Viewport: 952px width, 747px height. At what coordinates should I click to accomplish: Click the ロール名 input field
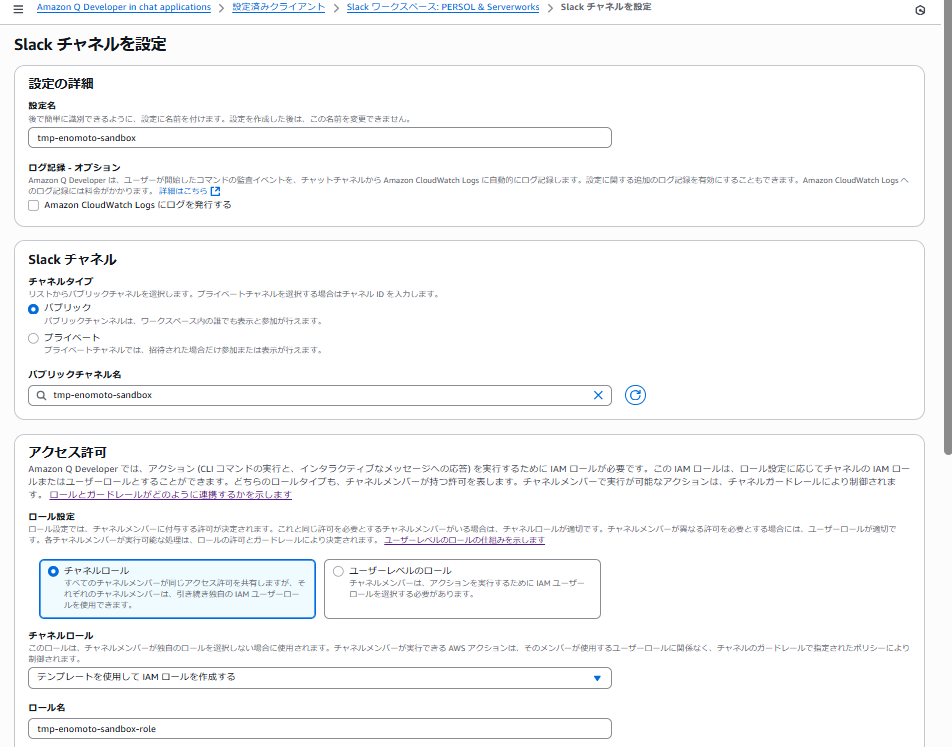coord(319,729)
